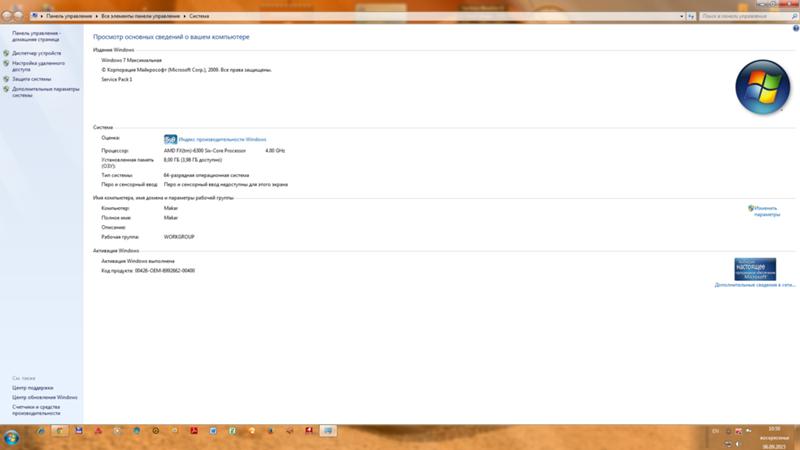Open Дополнительные параметры системы link
This screenshot has height=450, width=800.
(x=46, y=92)
